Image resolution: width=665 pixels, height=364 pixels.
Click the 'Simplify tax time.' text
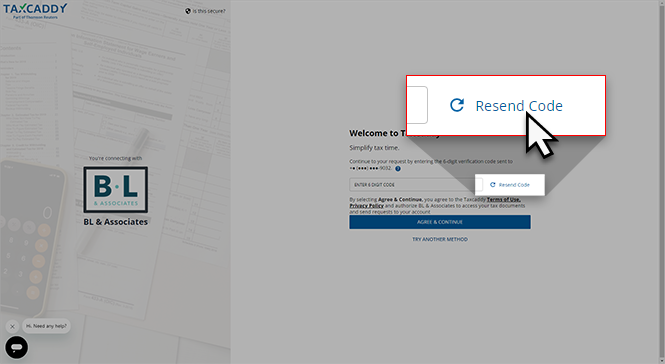click(x=374, y=148)
